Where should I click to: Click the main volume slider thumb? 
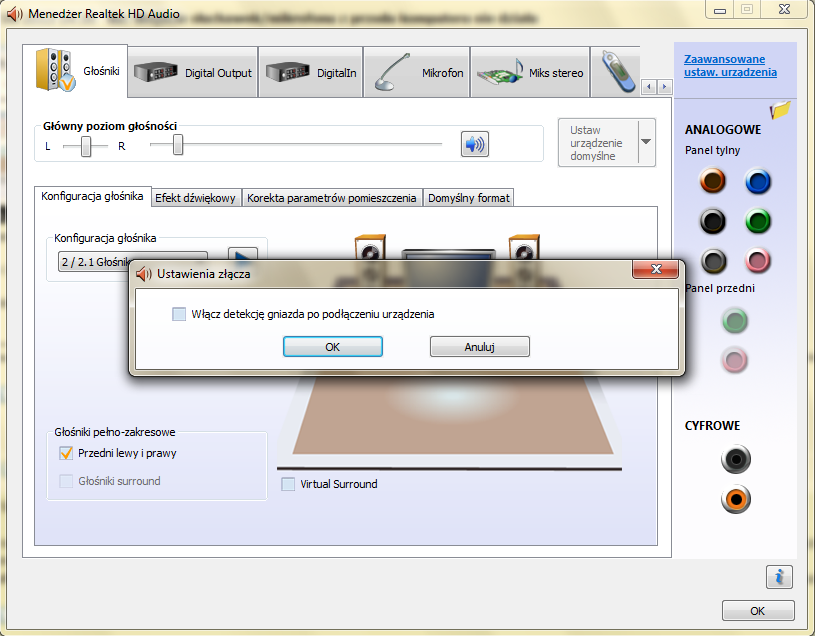(x=178, y=144)
